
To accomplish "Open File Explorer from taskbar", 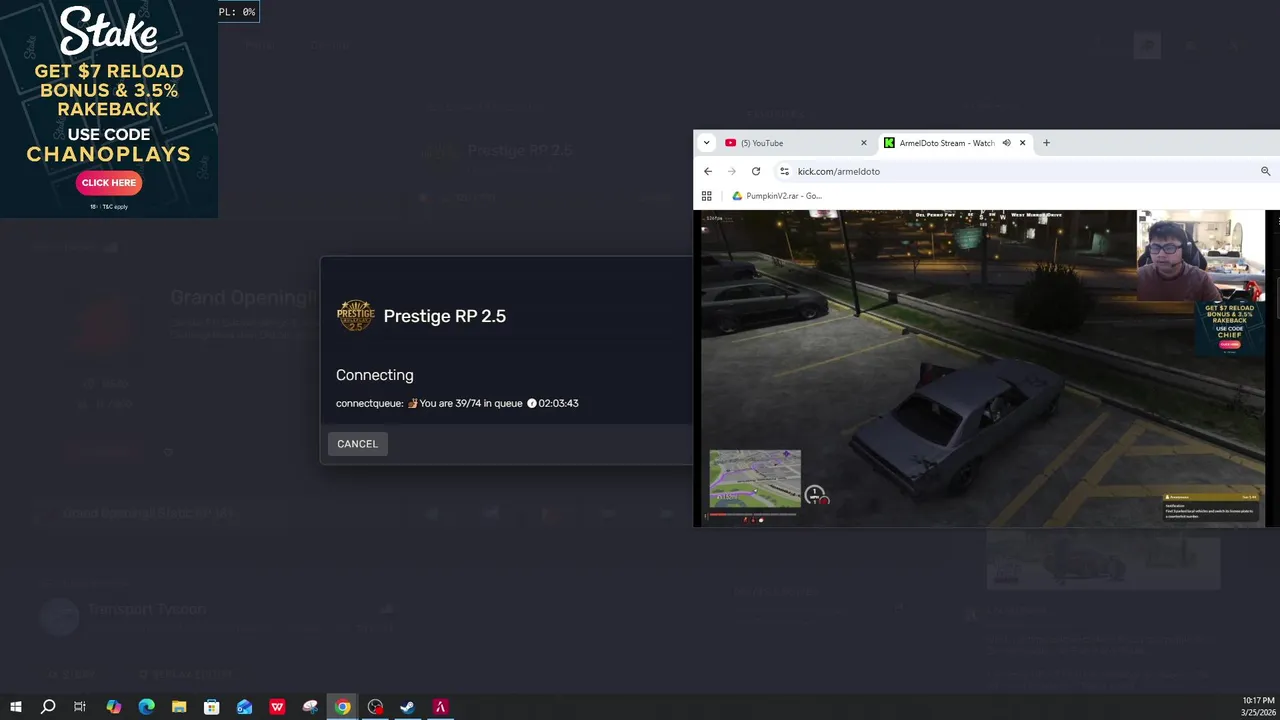I will [179, 707].
